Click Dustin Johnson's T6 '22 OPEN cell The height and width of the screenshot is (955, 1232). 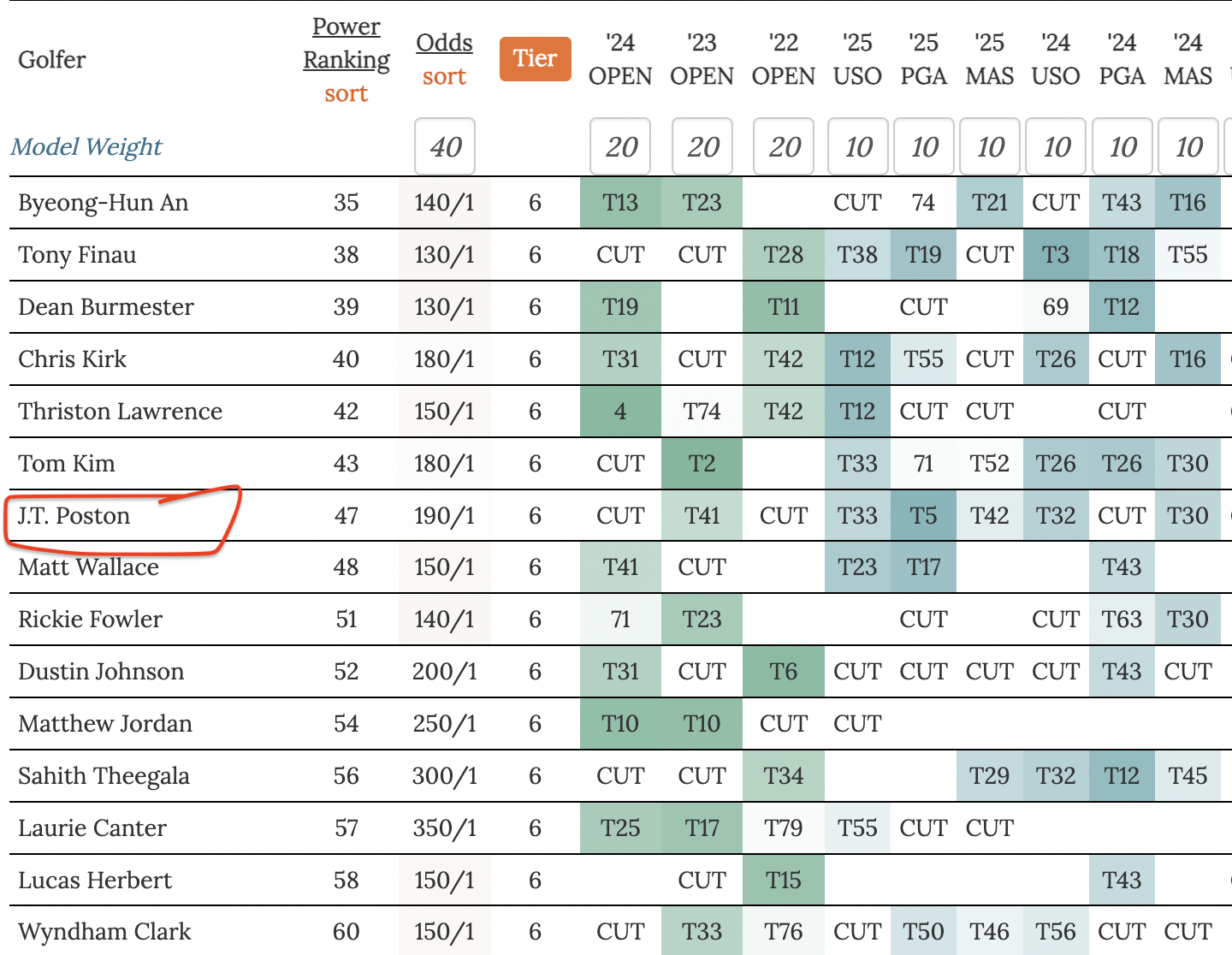[784, 672]
